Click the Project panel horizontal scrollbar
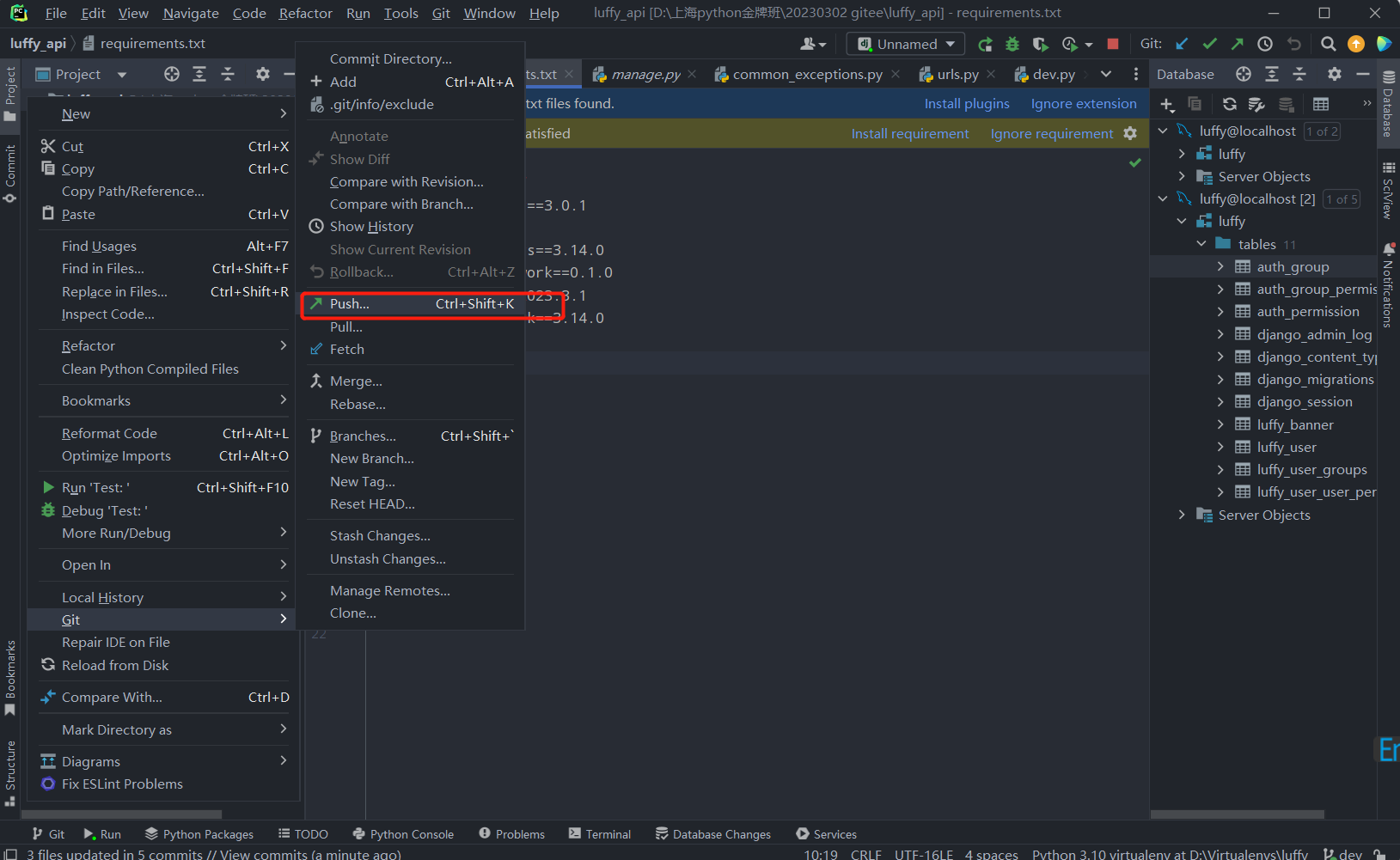This screenshot has width=1400, height=860. [122, 814]
